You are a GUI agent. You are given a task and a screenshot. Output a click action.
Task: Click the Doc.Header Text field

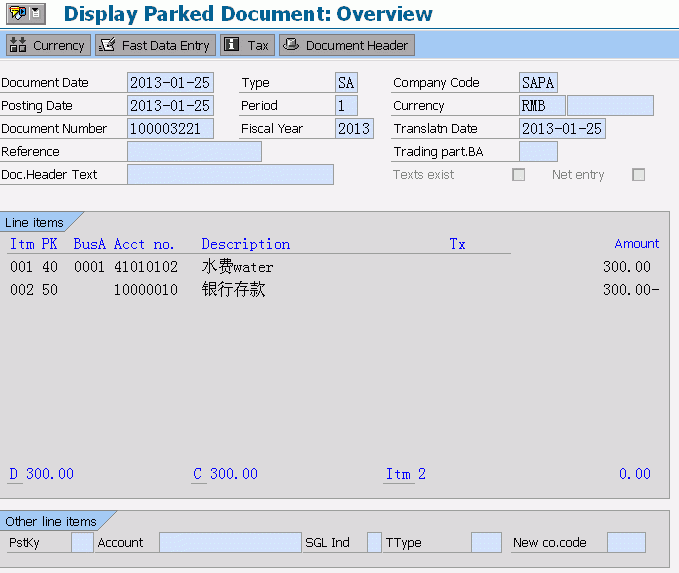[230, 174]
